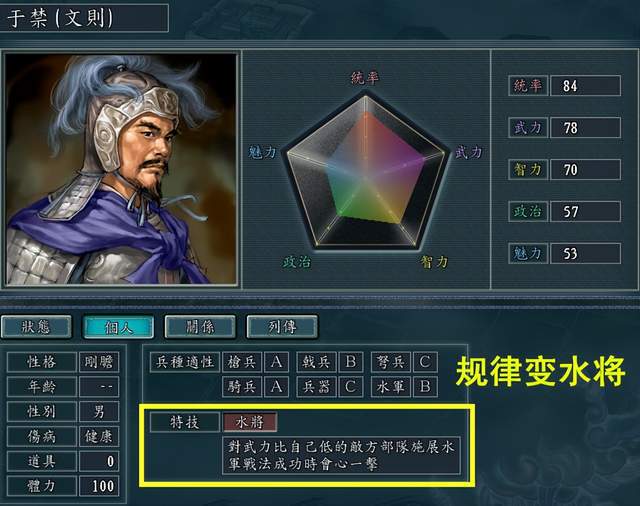This screenshot has width=640, height=506.
Task: Click the pentagon ability radar chart
Action: [x=365, y=171]
